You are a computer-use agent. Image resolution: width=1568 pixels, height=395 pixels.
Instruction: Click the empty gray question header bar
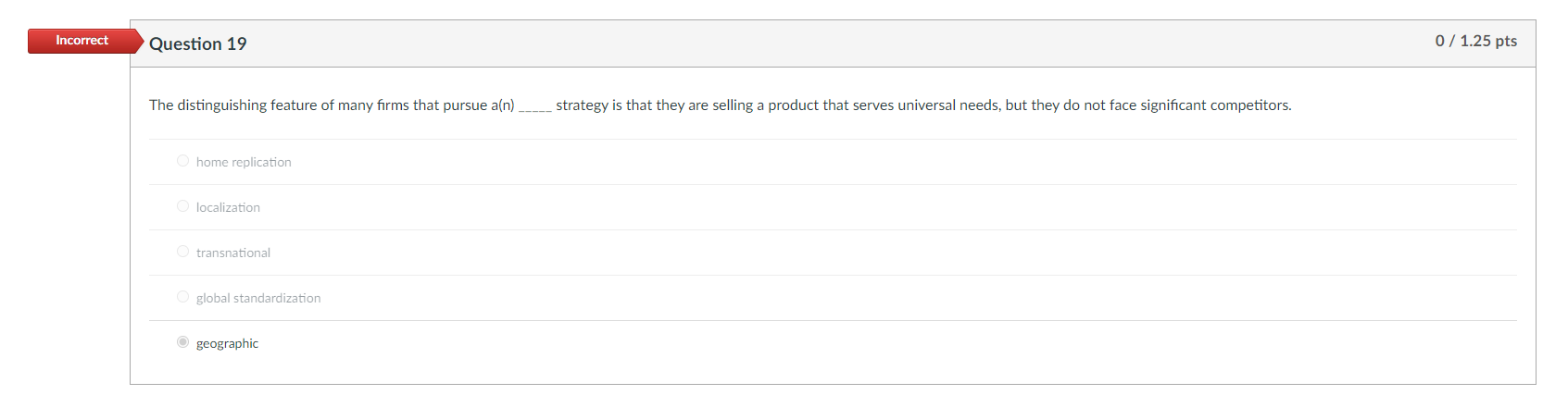[x=834, y=43]
